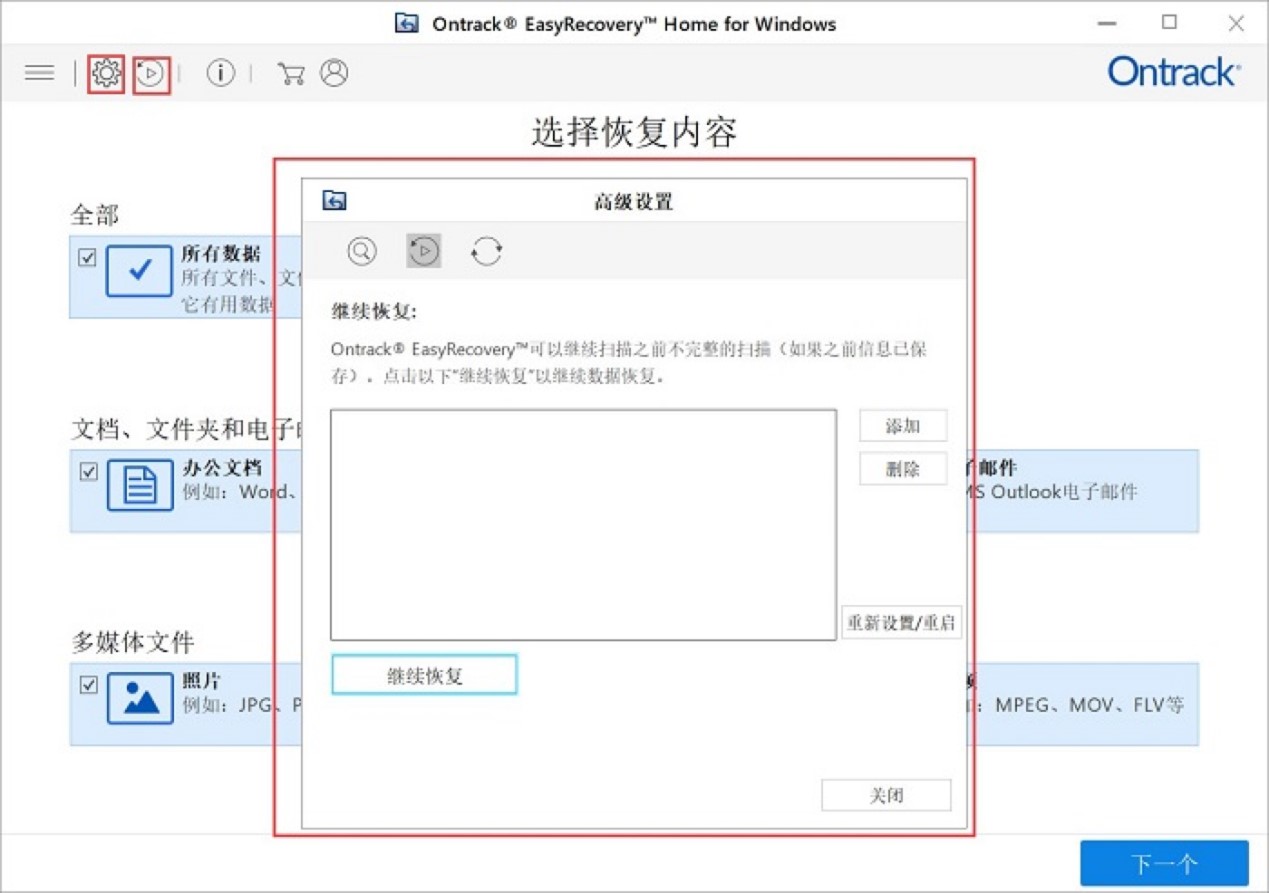
Task: Open the user account icon
Action: coord(334,73)
